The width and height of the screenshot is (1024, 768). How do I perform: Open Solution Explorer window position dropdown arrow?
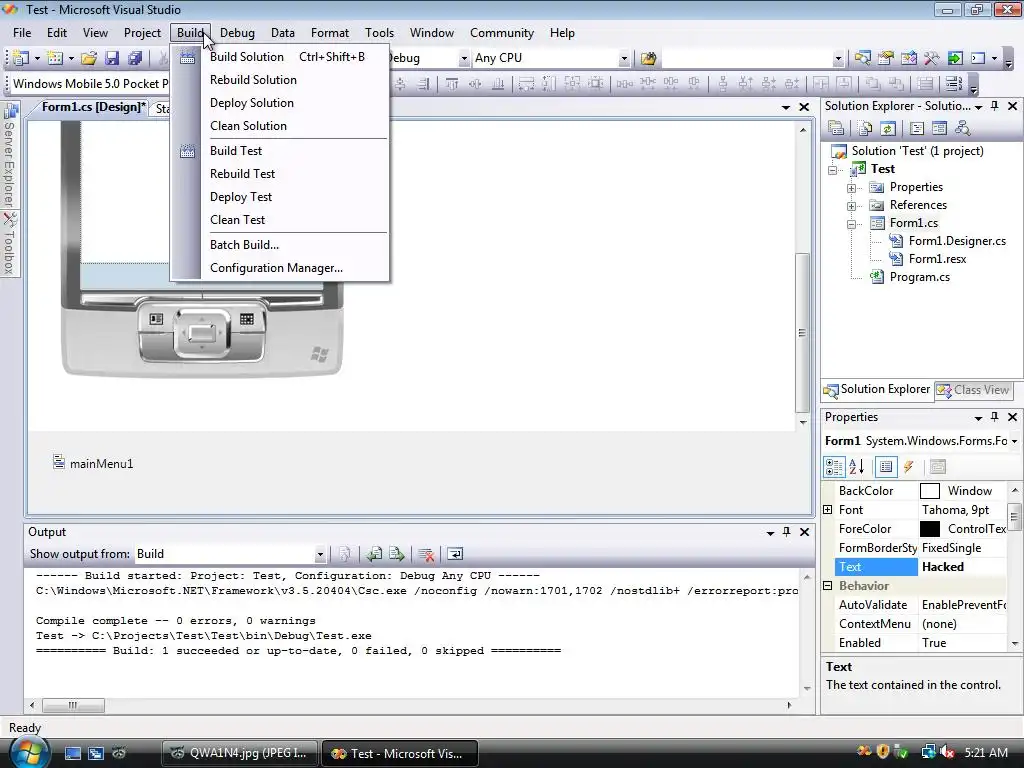coord(978,106)
